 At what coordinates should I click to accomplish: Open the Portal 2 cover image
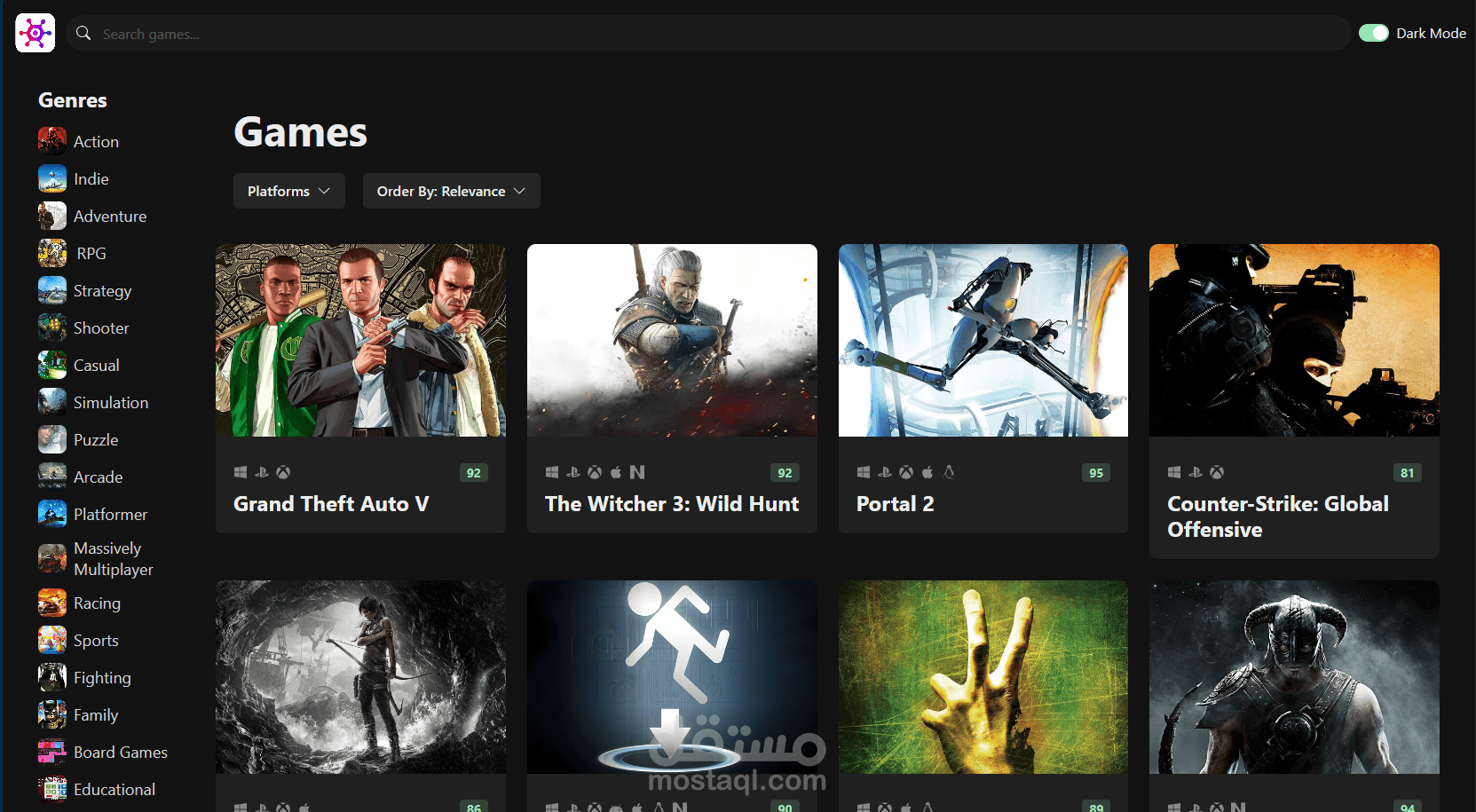coord(983,340)
